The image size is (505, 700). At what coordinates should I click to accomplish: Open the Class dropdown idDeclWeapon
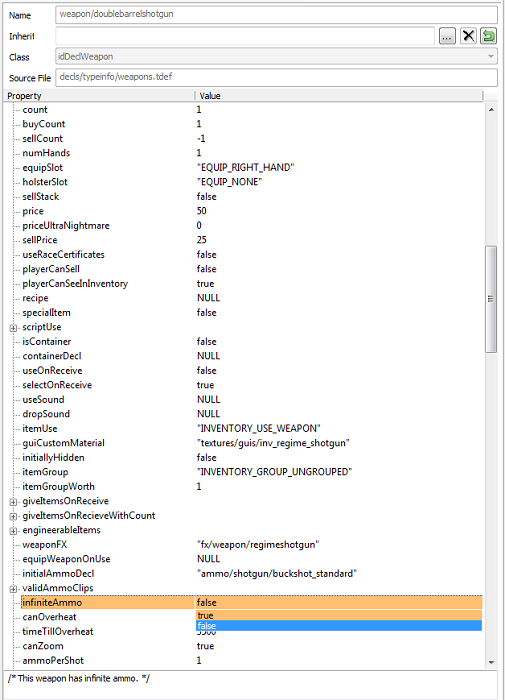pos(276,57)
